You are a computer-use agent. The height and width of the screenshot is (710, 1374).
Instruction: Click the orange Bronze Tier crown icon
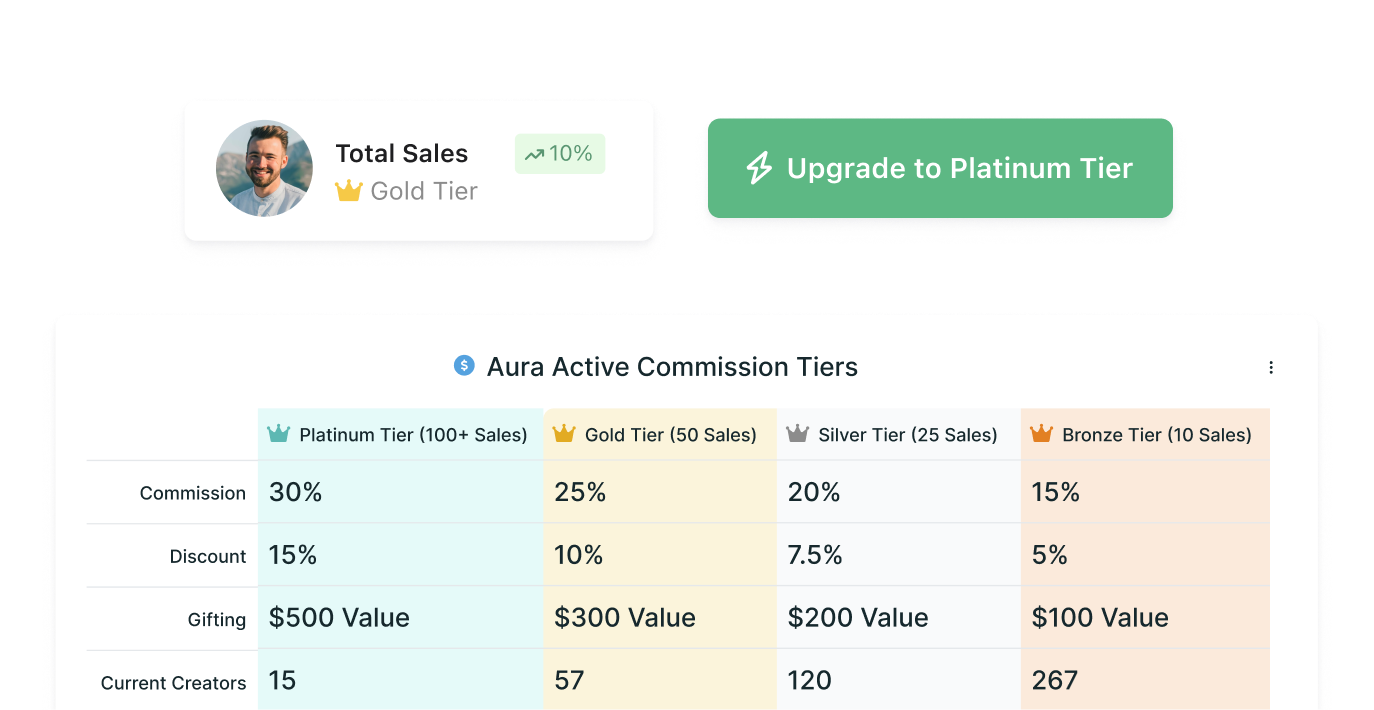[1041, 434]
